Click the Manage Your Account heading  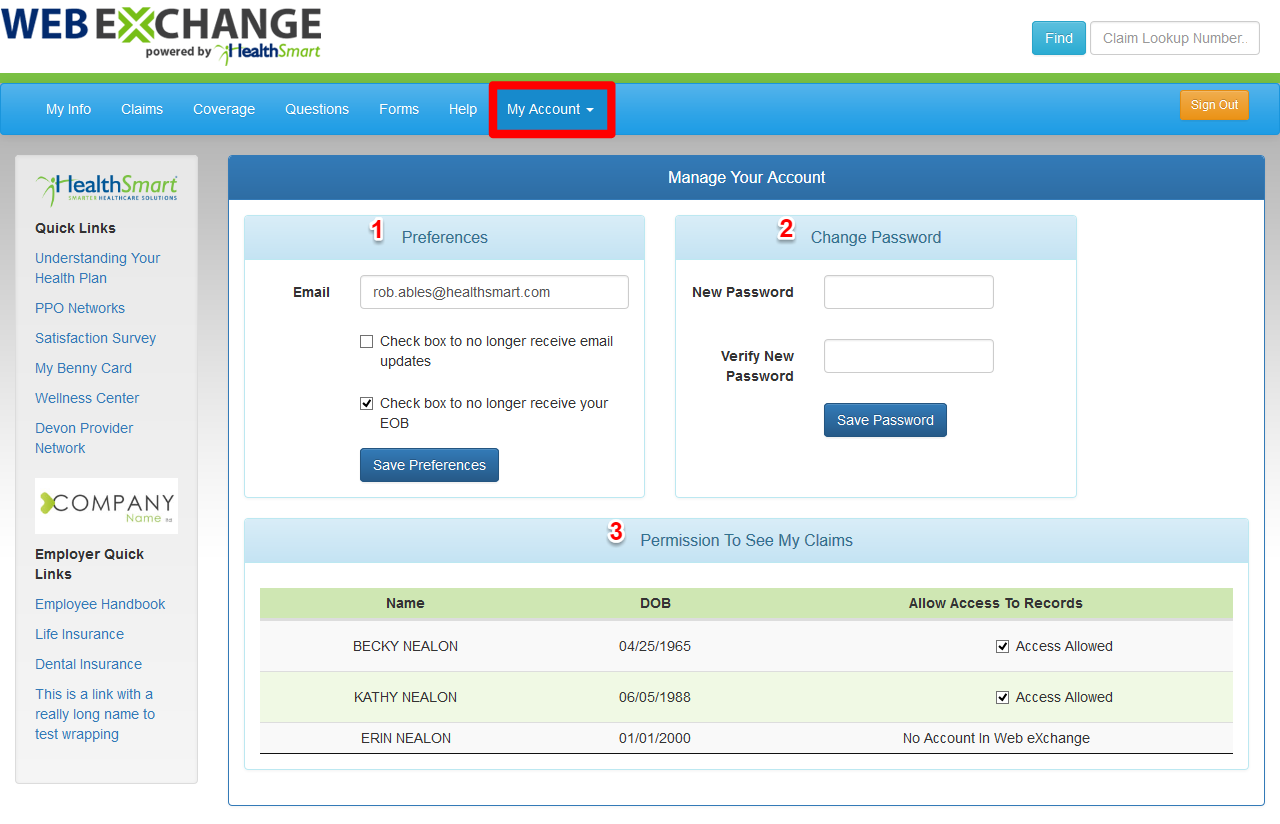point(747,177)
